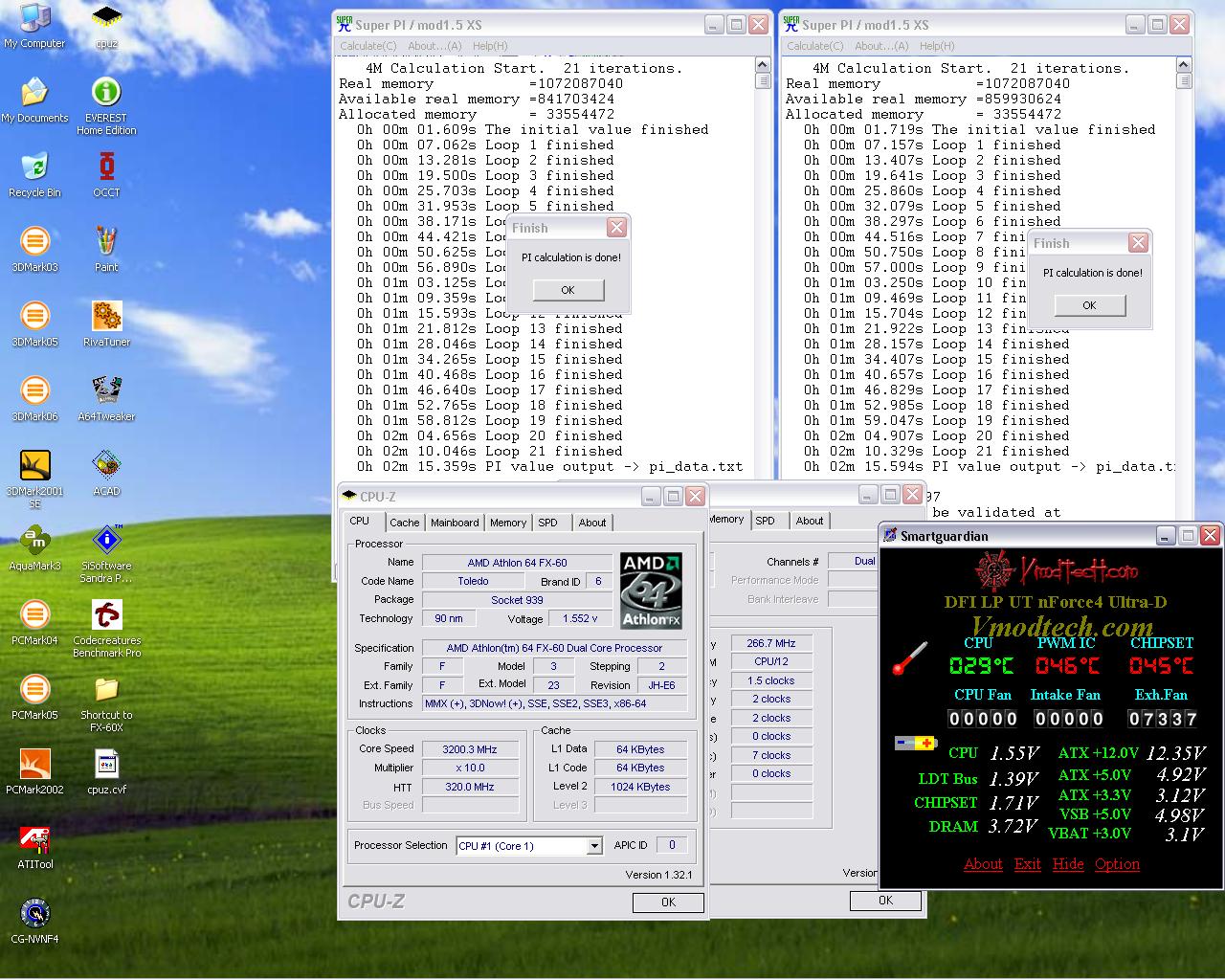Click the Vmodtech.com logo in Smartguardian
The image size is (1225, 980).
click(x=1056, y=572)
